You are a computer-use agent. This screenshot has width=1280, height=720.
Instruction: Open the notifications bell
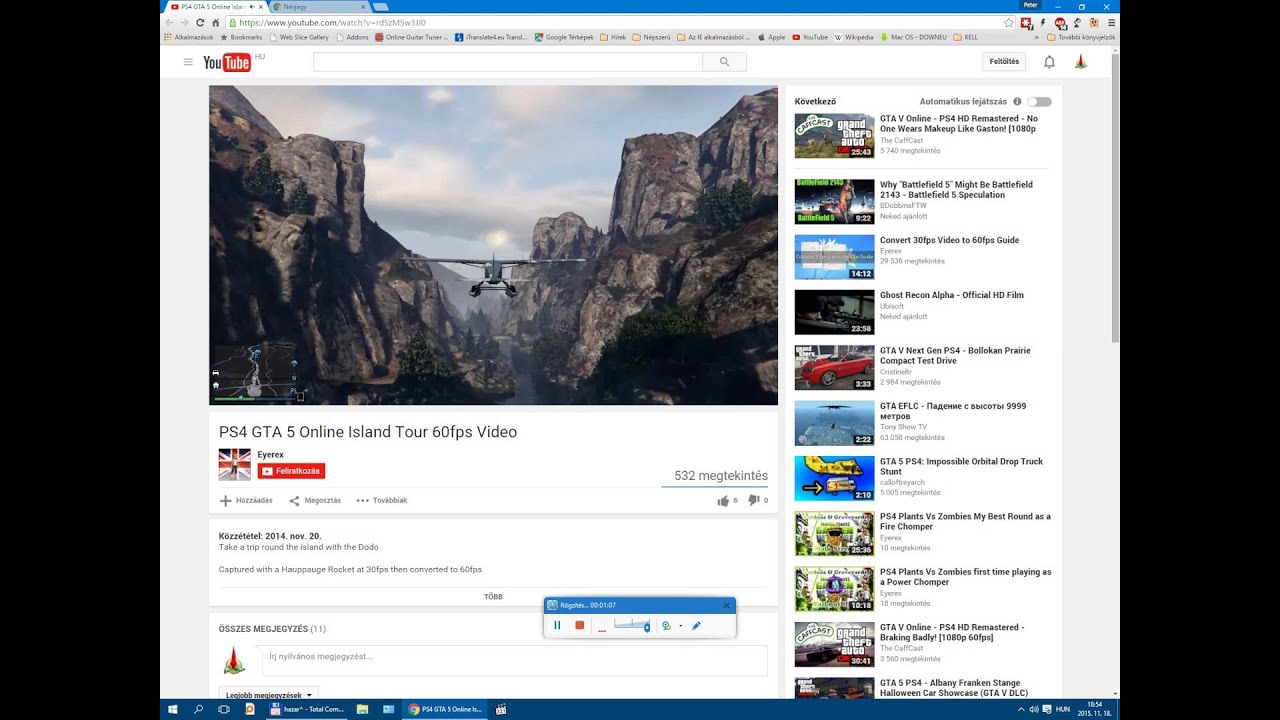(1049, 62)
